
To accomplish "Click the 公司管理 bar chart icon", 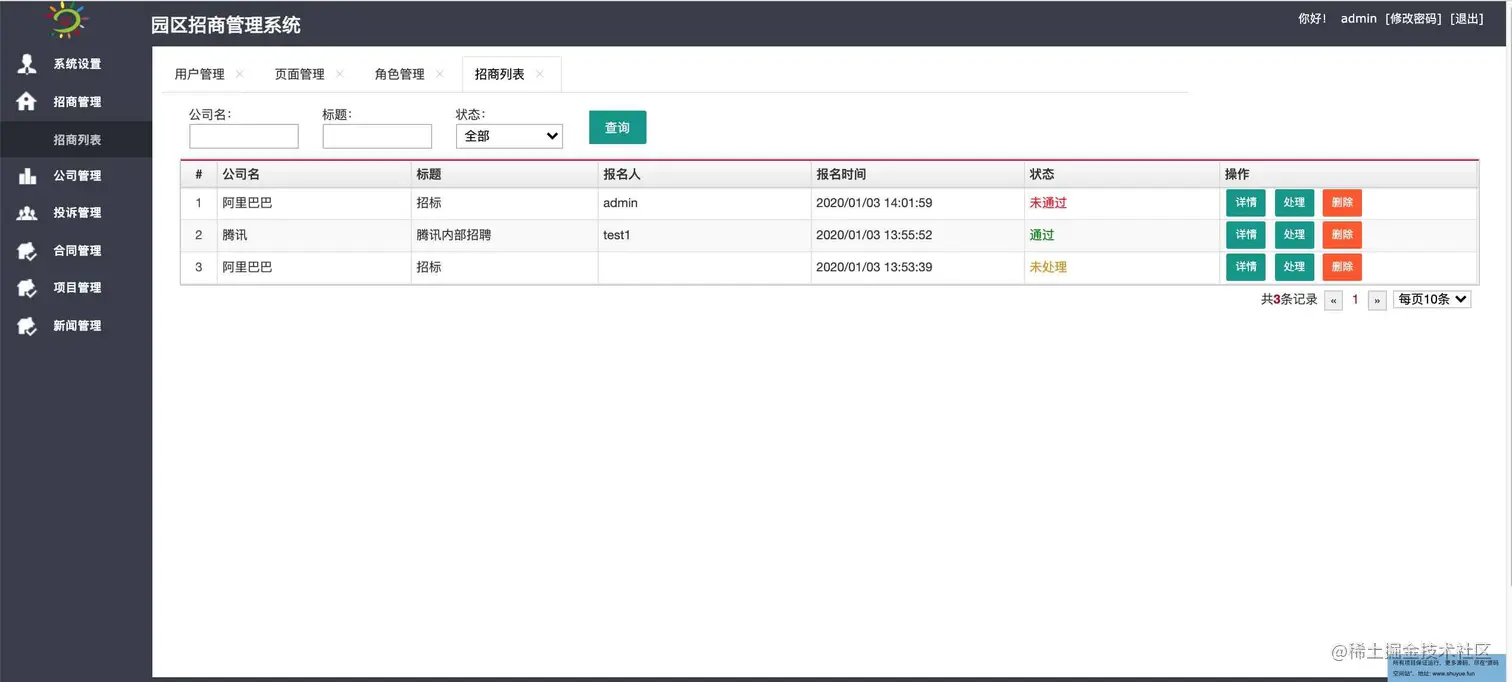I will click(x=27, y=176).
